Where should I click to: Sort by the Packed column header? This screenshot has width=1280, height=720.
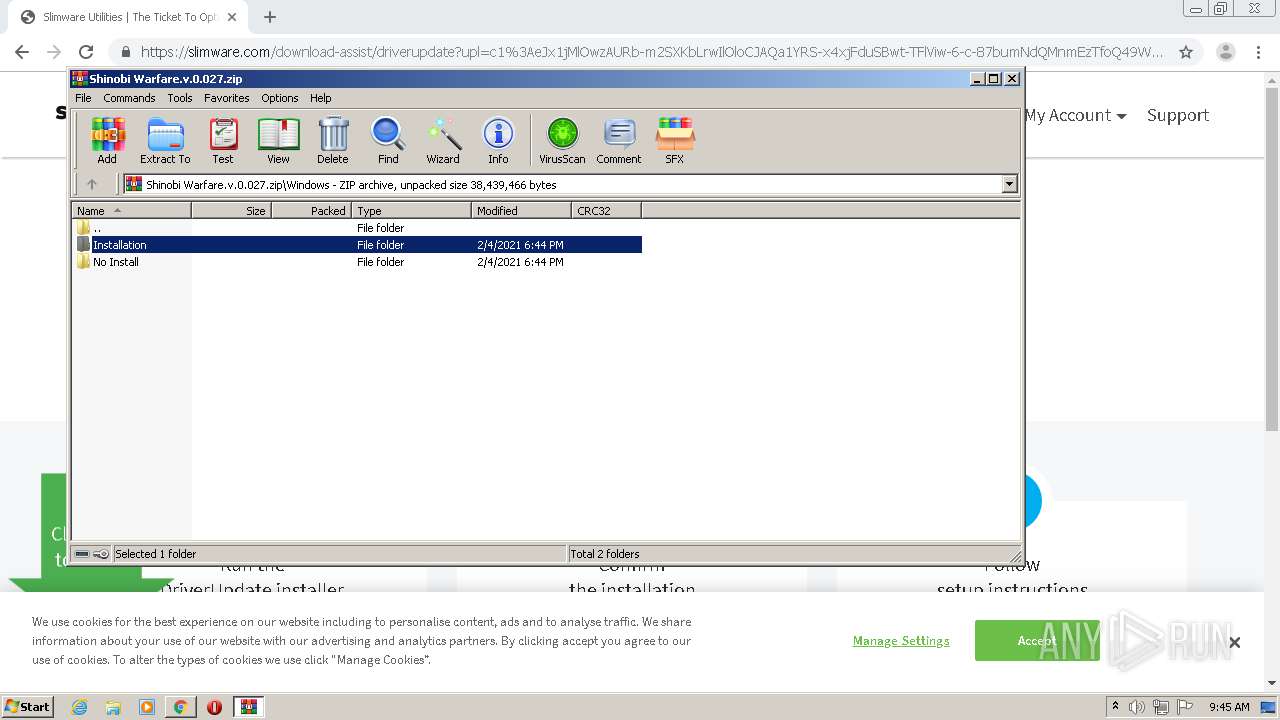[x=311, y=210]
